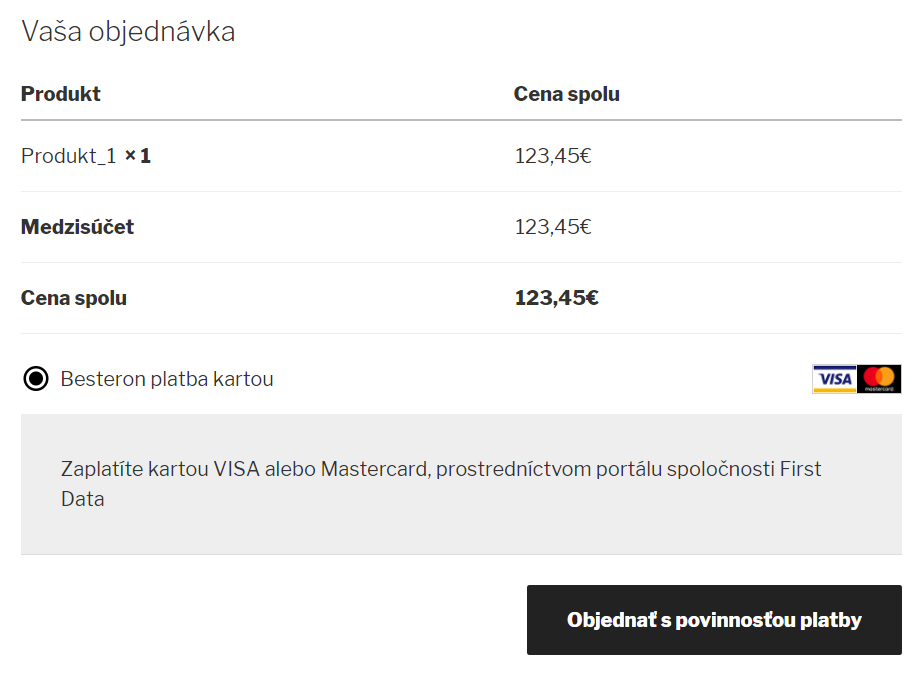Click the product price 123,45€
922x675 pixels.
tap(552, 156)
